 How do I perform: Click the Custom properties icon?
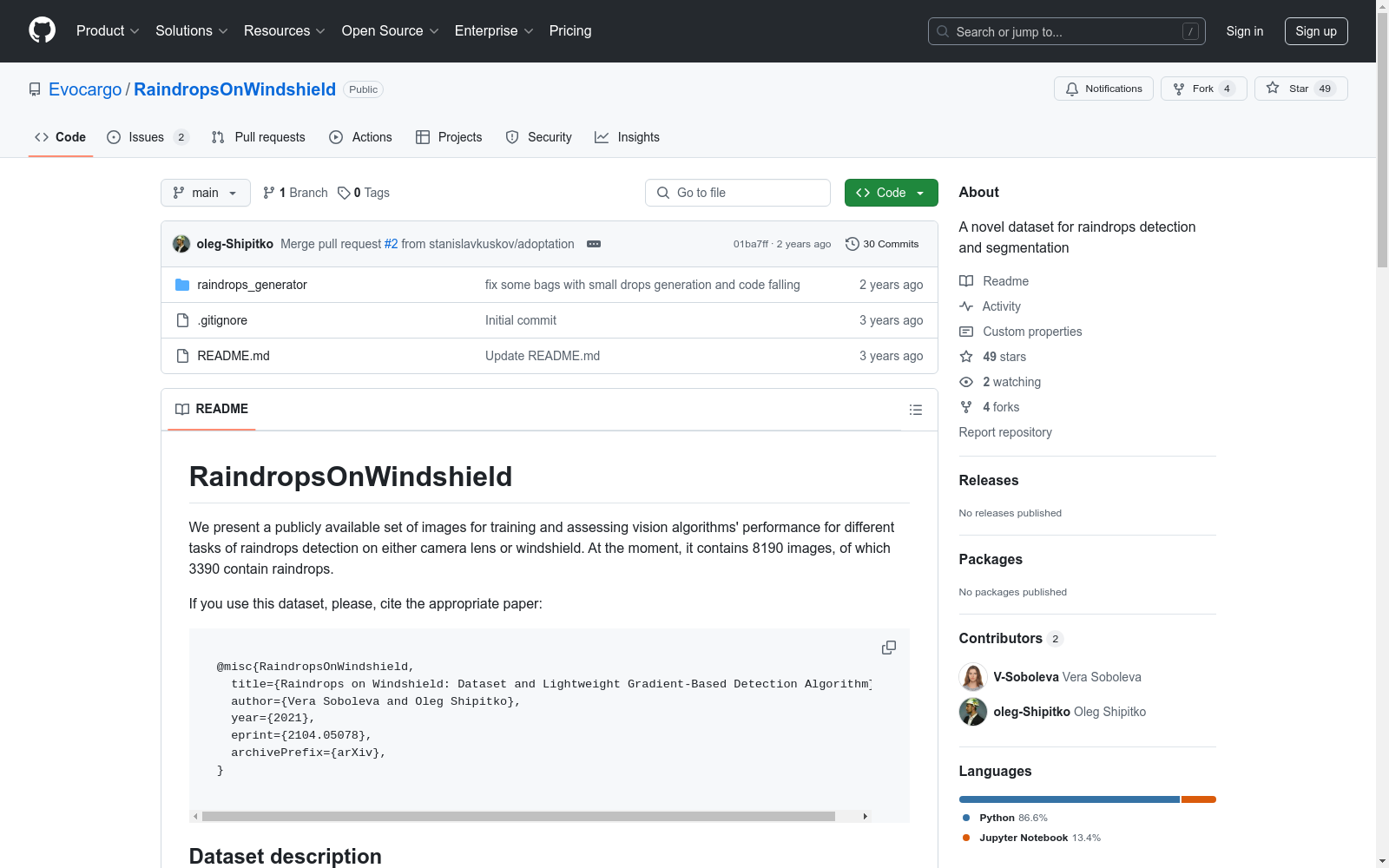[966, 332]
